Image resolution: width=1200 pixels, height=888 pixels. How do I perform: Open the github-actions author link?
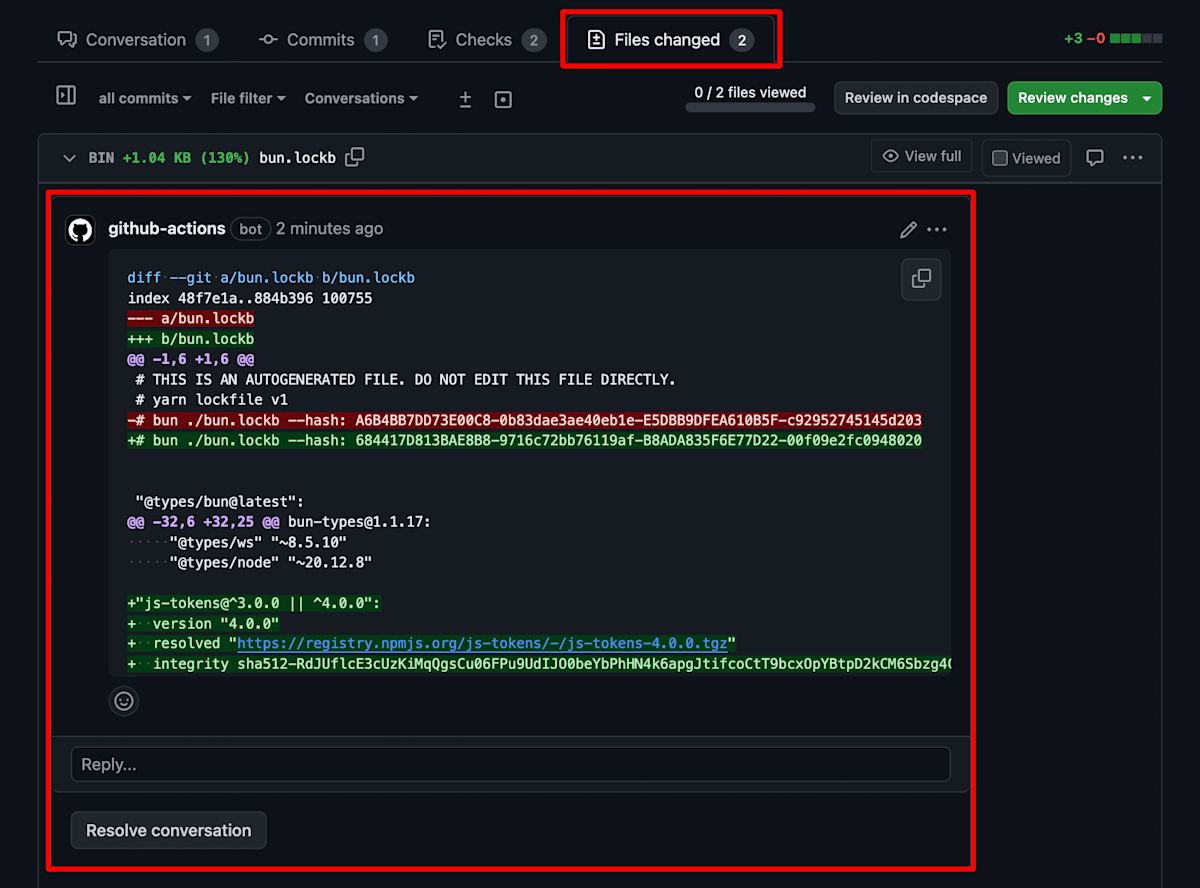coord(166,229)
